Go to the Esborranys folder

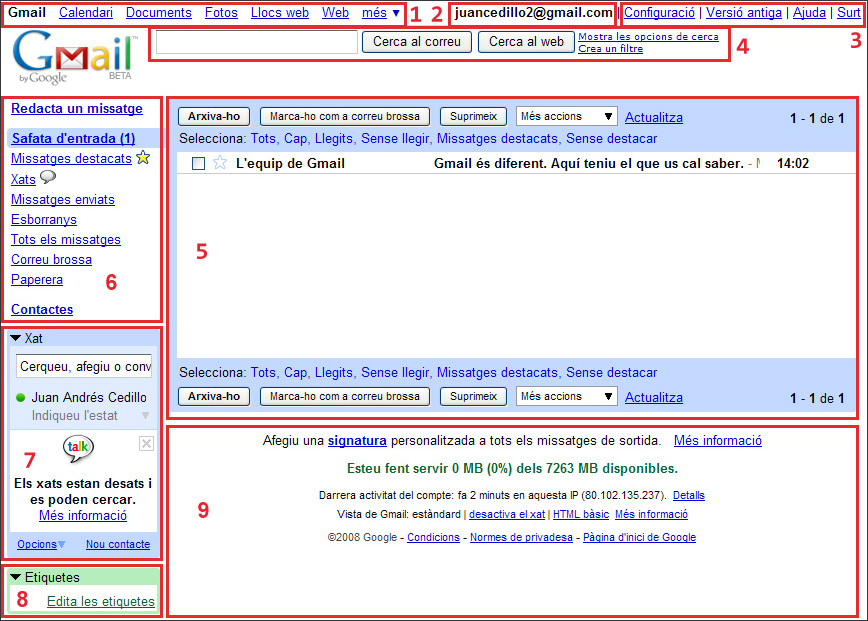click(43, 220)
